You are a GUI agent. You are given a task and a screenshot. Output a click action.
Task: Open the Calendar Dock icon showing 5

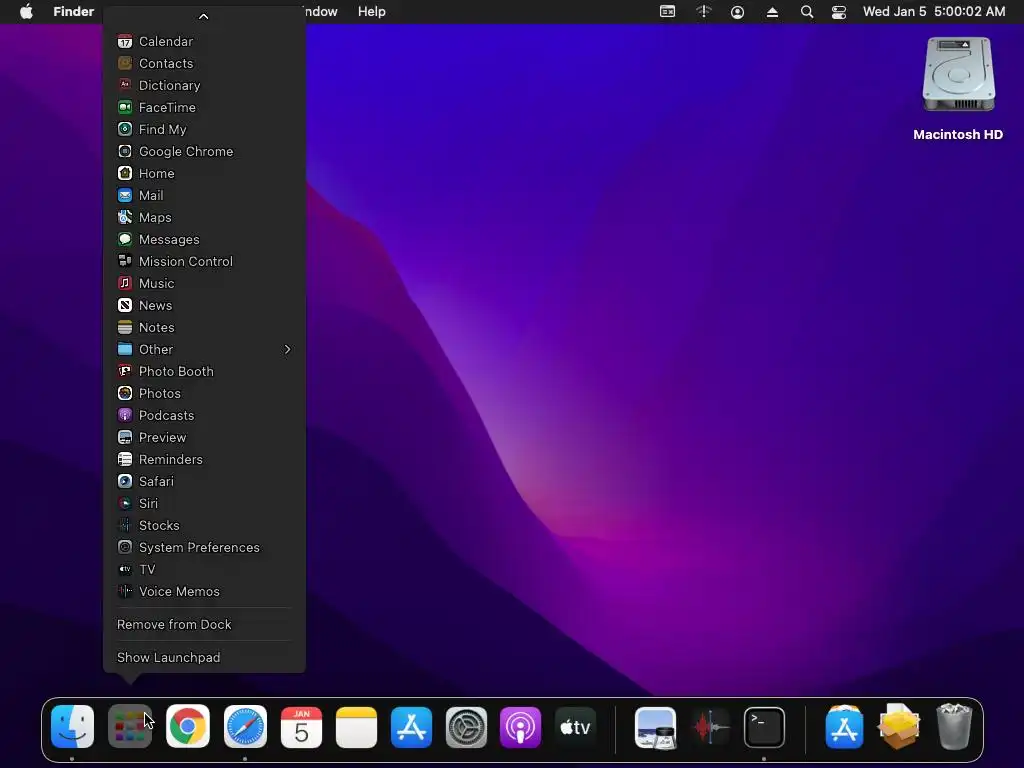click(x=301, y=727)
